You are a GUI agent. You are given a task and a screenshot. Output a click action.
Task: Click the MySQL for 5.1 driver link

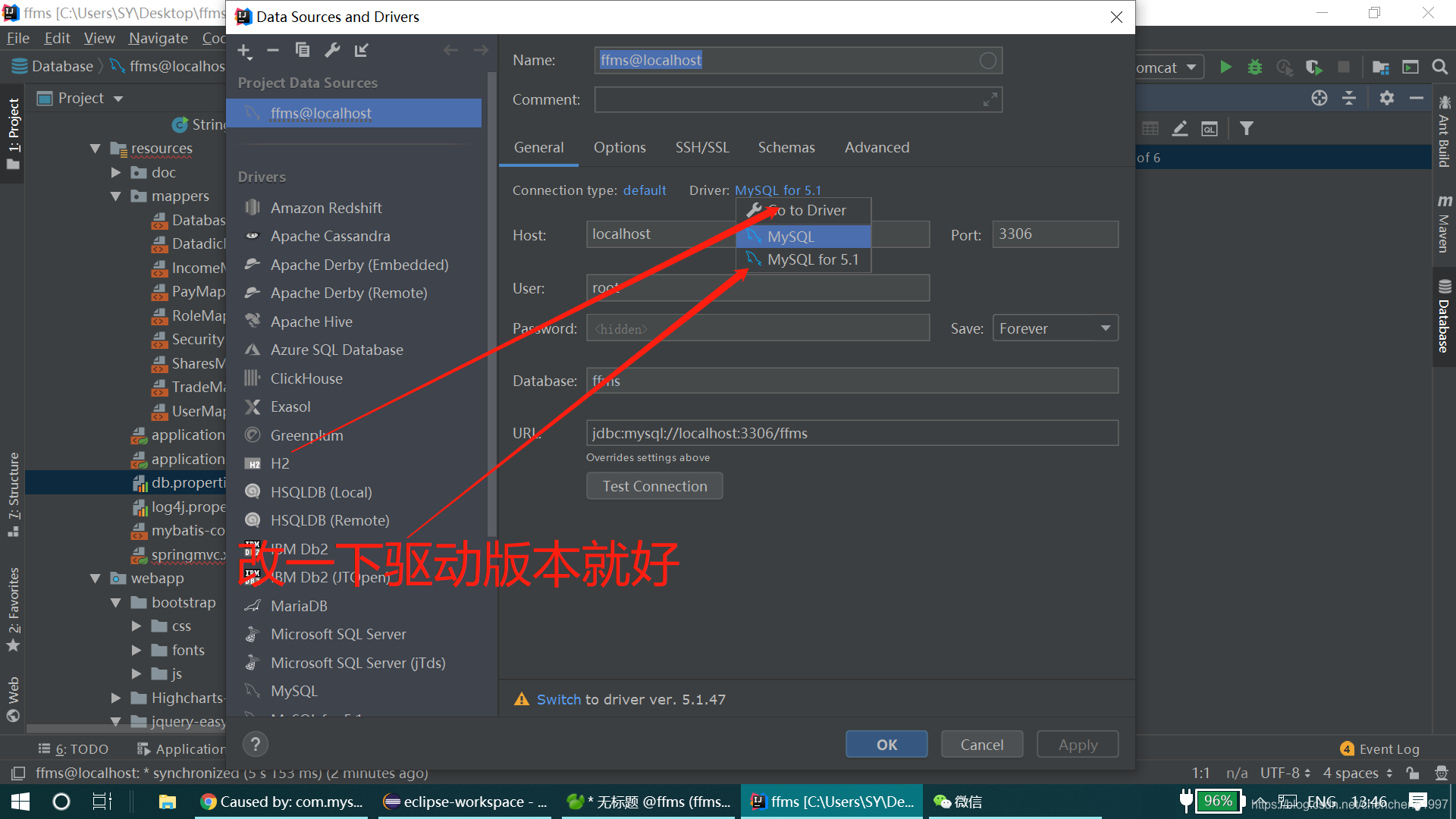point(777,190)
